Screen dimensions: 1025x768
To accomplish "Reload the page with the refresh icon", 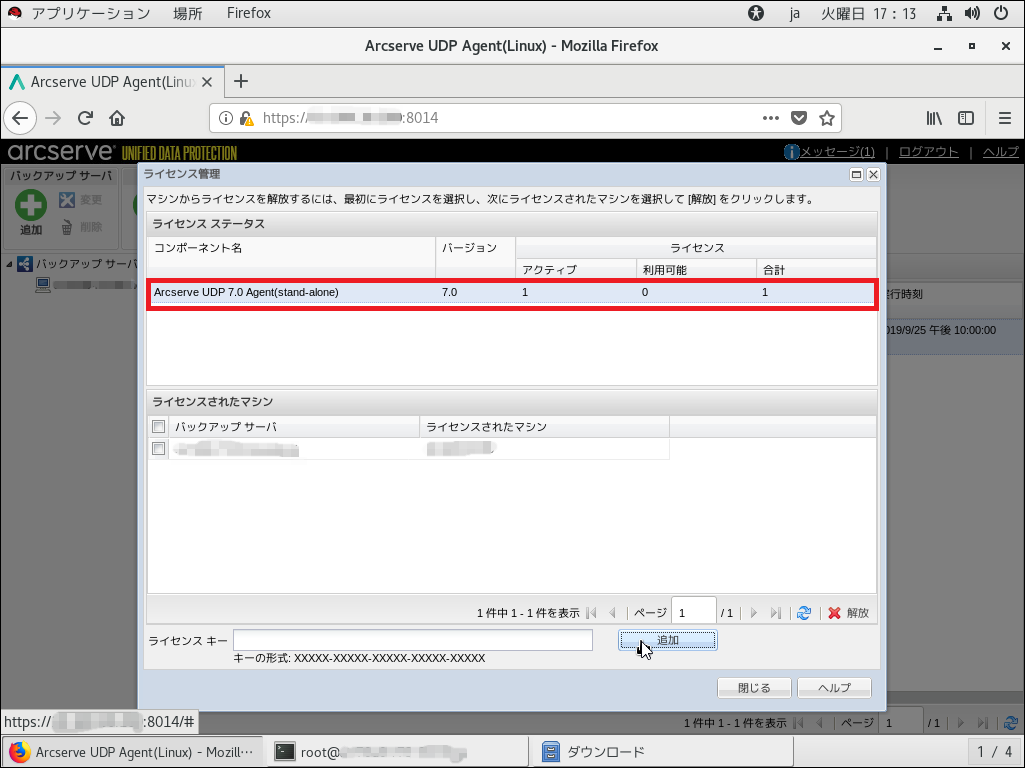I will [x=85, y=118].
